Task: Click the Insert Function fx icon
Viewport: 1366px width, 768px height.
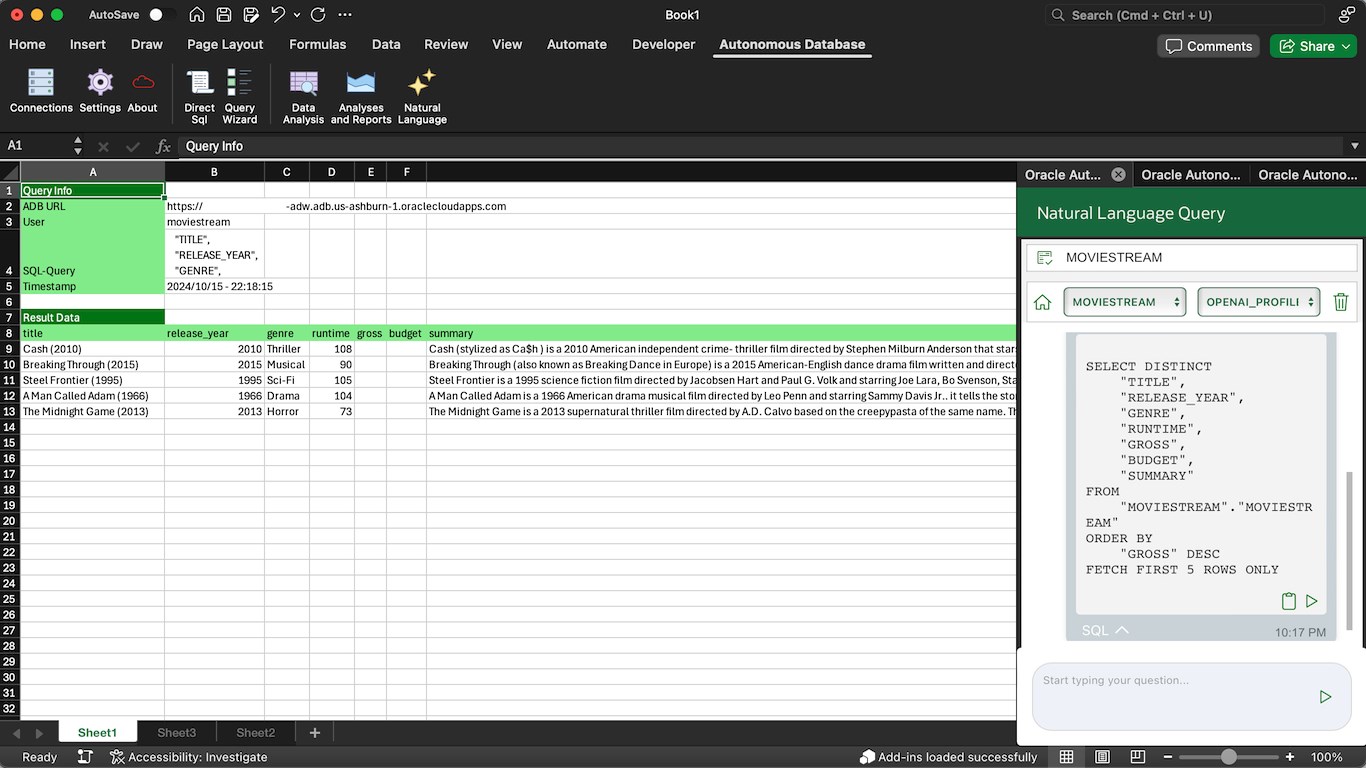Action: [163, 146]
